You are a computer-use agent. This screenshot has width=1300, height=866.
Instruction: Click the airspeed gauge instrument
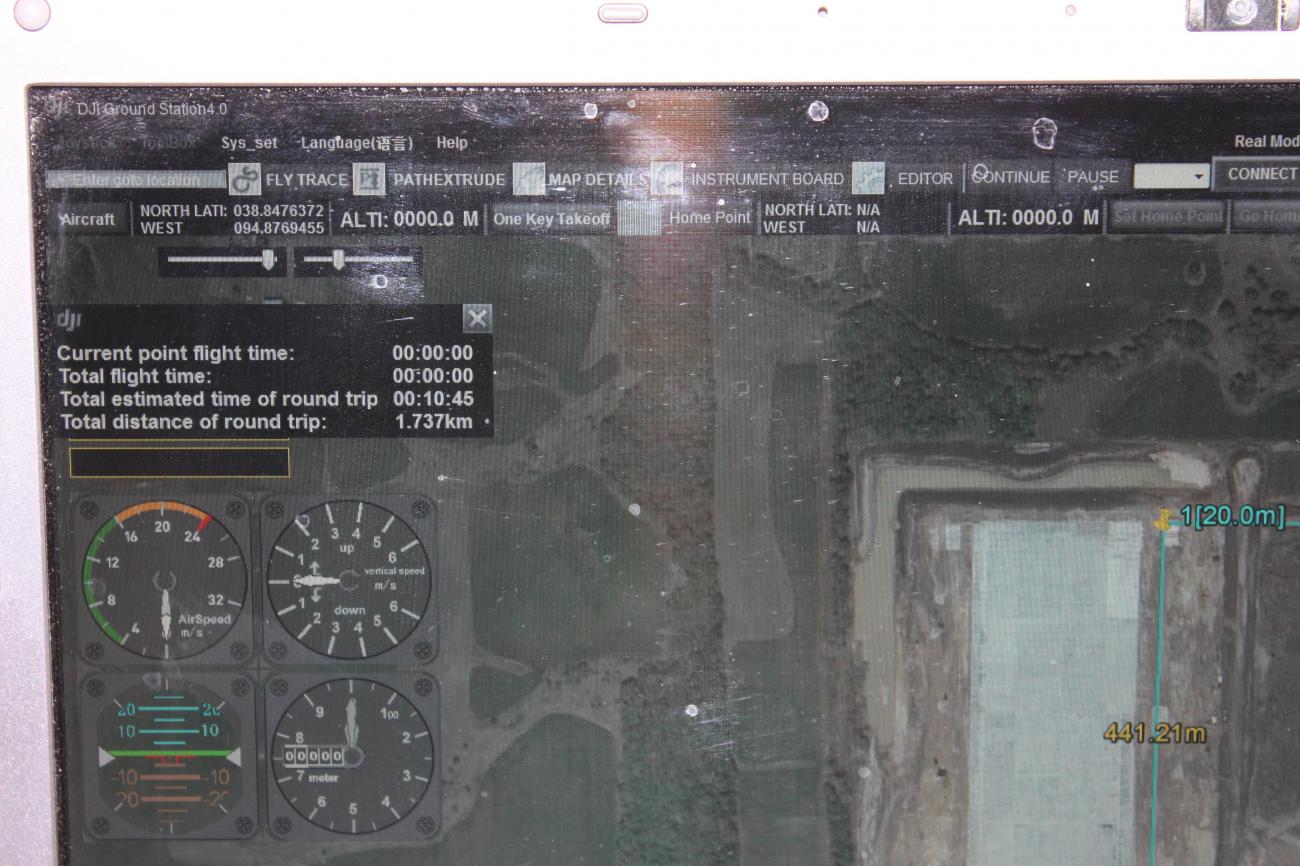[x=165, y=579]
